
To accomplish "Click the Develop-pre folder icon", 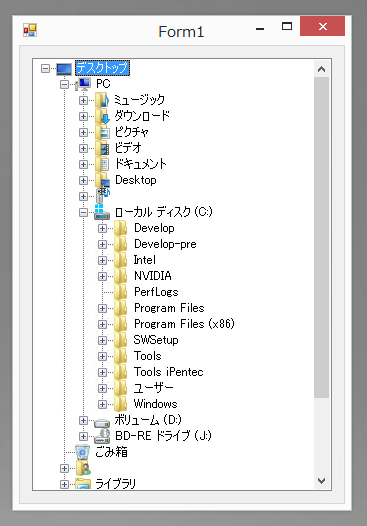I will [x=120, y=245].
